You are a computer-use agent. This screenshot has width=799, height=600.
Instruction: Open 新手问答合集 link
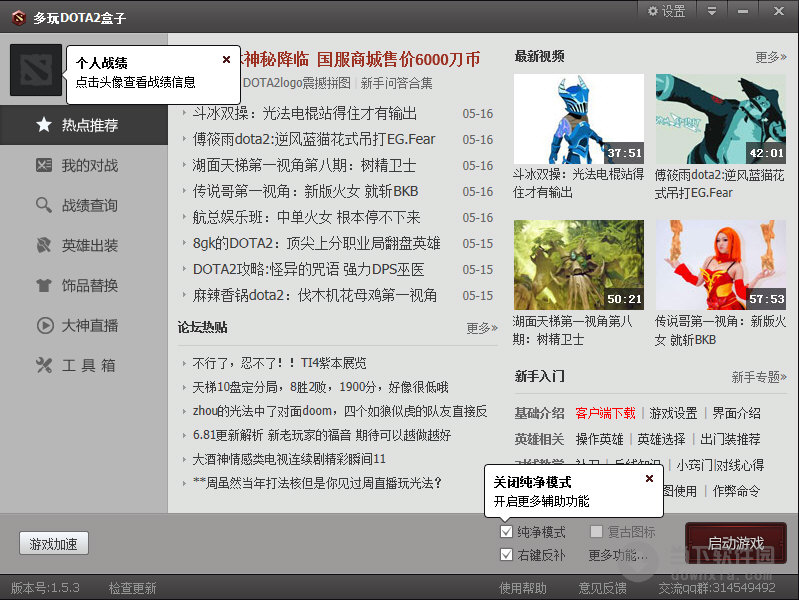tap(396, 83)
